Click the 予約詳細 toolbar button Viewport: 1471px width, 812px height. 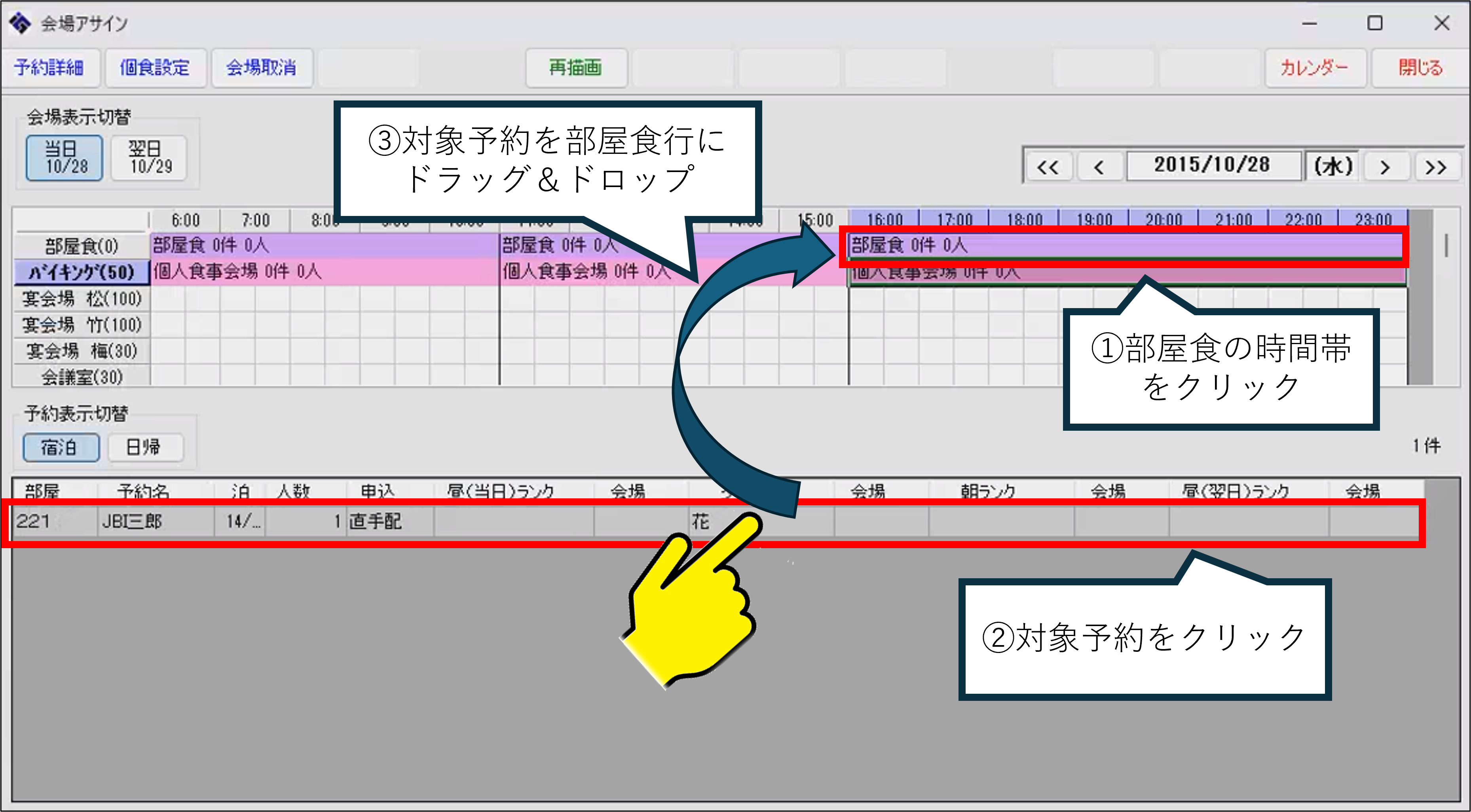(x=50, y=68)
